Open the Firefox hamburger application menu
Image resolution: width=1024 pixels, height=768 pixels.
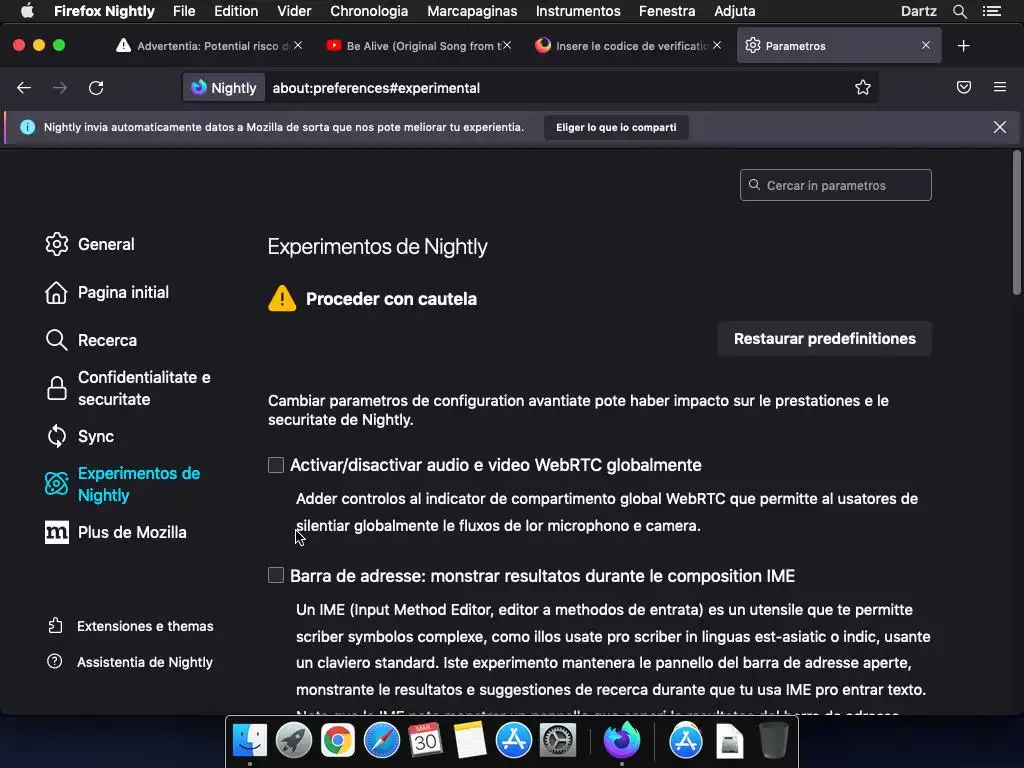[1000, 87]
